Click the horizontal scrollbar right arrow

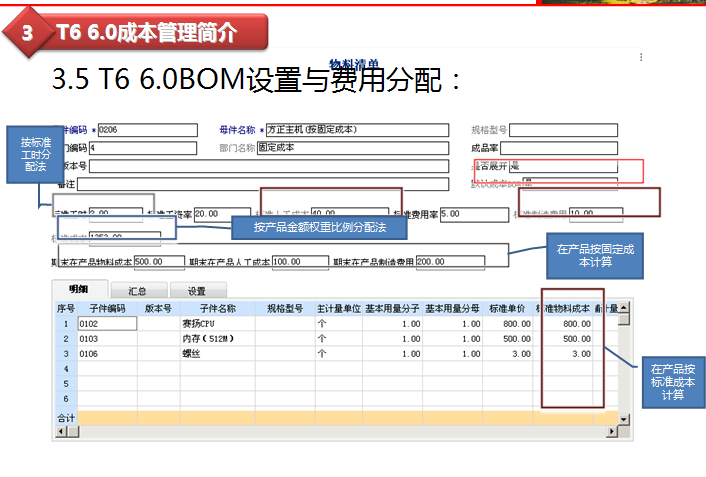611,432
